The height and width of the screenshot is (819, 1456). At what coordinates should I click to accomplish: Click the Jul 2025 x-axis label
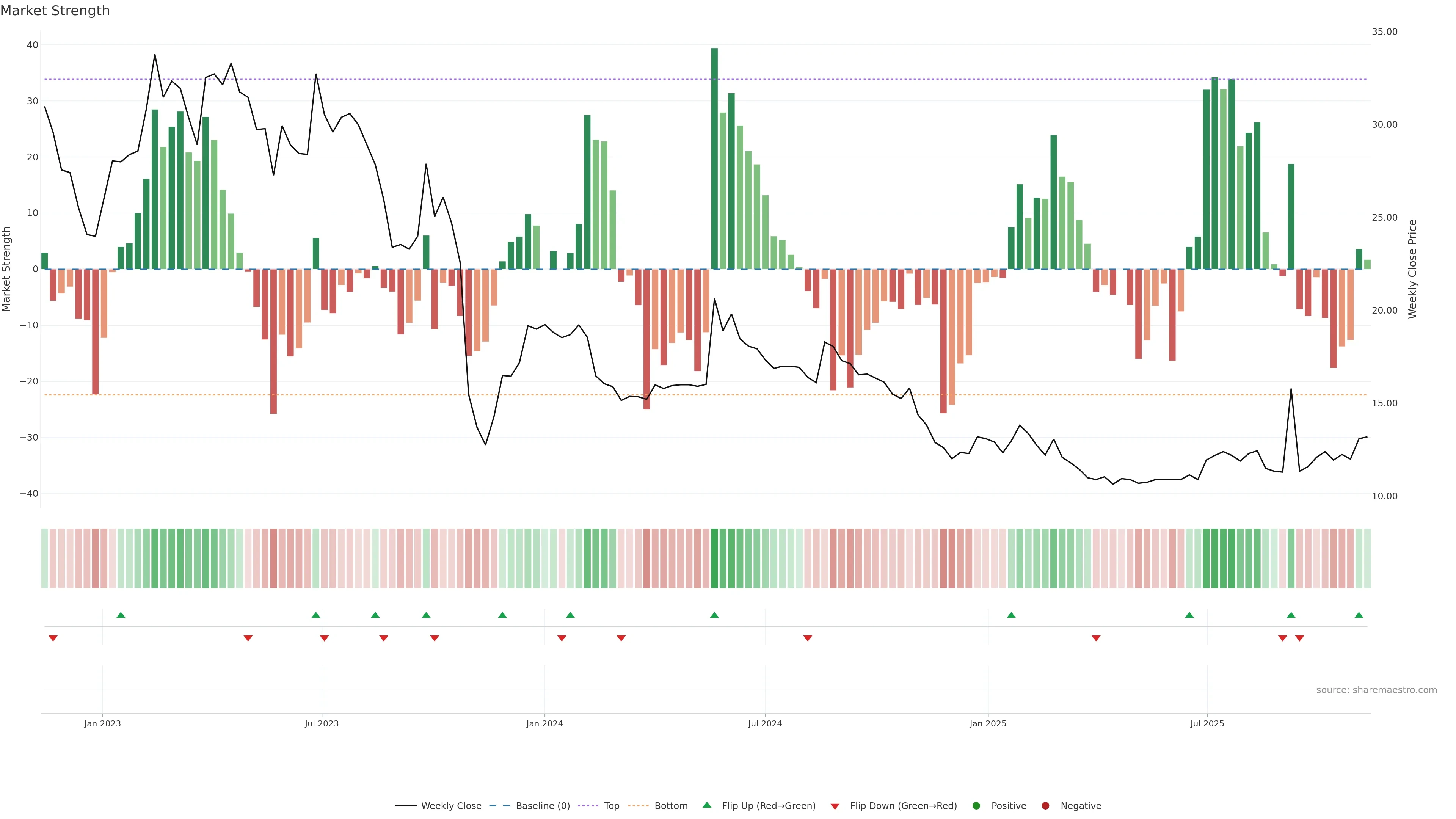coord(1207,723)
